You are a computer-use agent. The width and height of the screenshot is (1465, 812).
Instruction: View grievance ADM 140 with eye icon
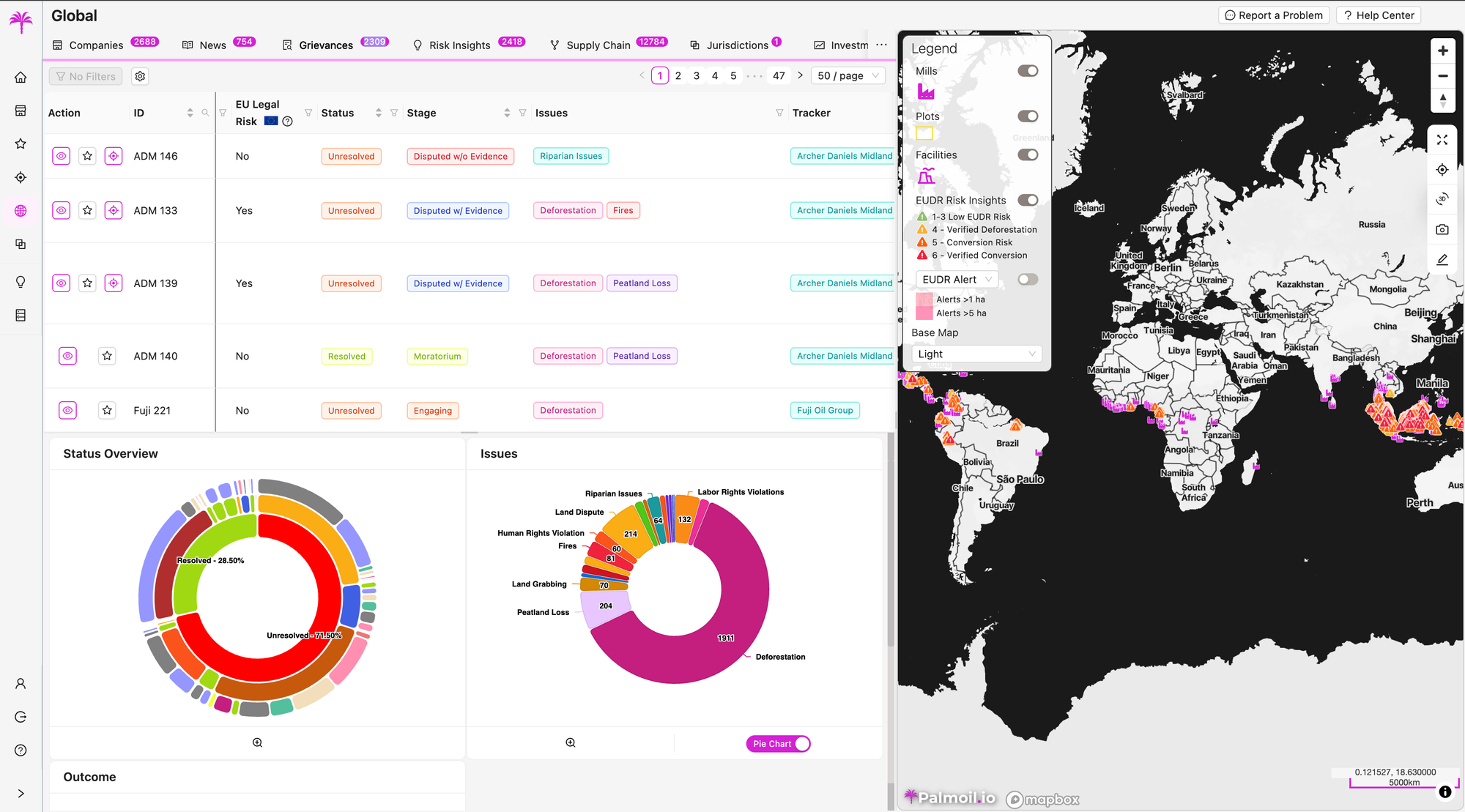coord(67,356)
